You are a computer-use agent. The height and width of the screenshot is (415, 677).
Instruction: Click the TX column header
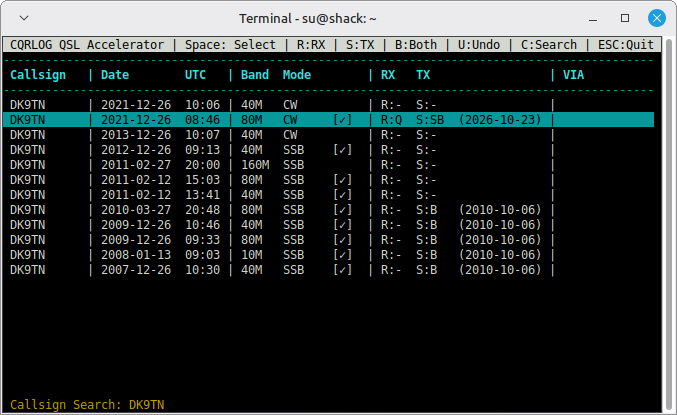(423, 75)
